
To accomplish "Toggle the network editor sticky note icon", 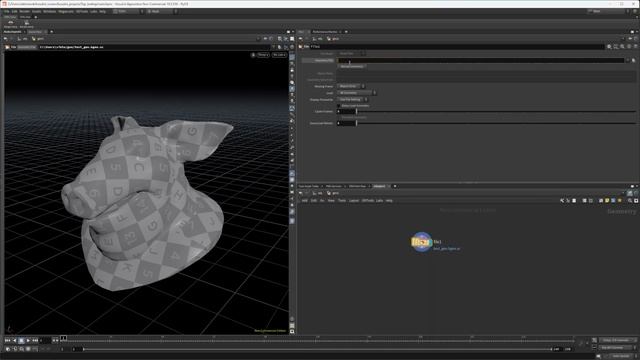I will point(607,201).
